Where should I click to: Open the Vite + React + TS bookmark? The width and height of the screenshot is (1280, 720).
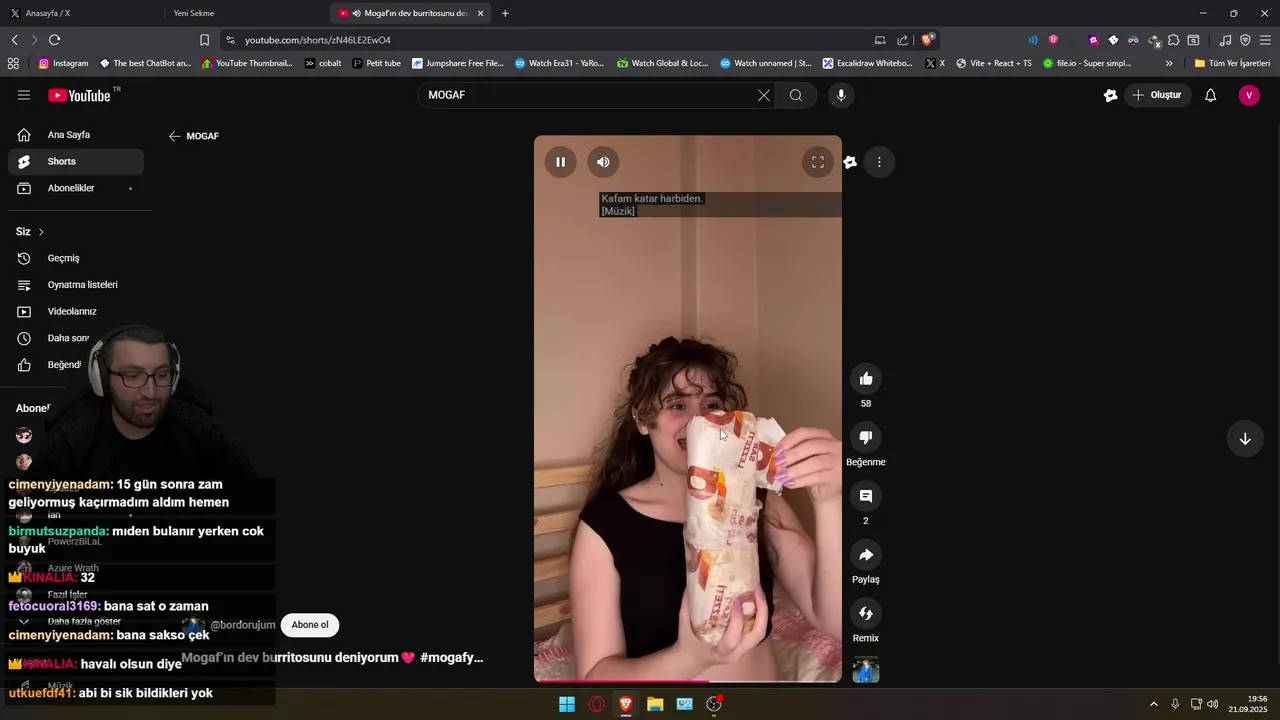pyautogui.click(x=994, y=63)
